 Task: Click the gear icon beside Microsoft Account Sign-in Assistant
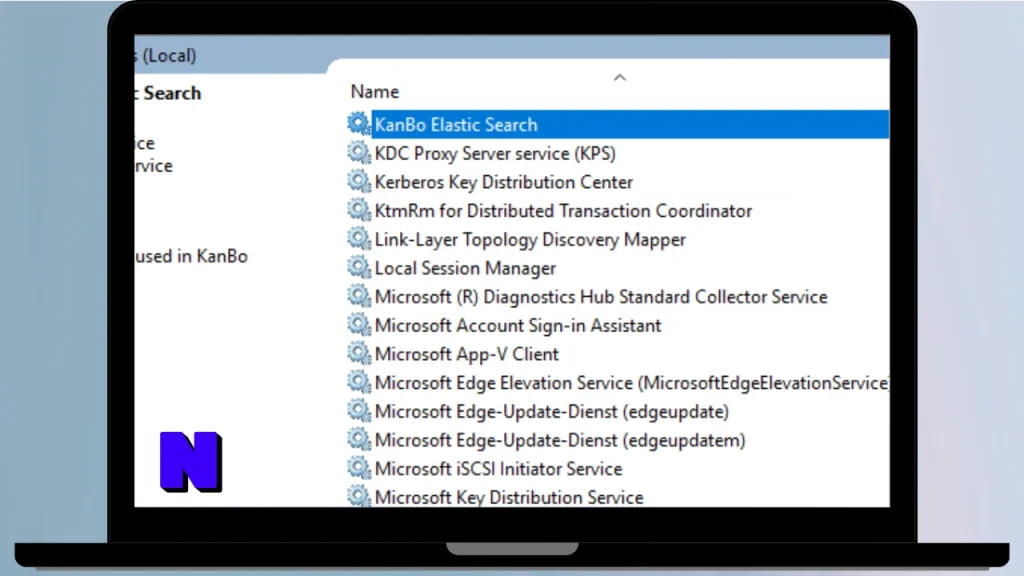coord(359,325)
